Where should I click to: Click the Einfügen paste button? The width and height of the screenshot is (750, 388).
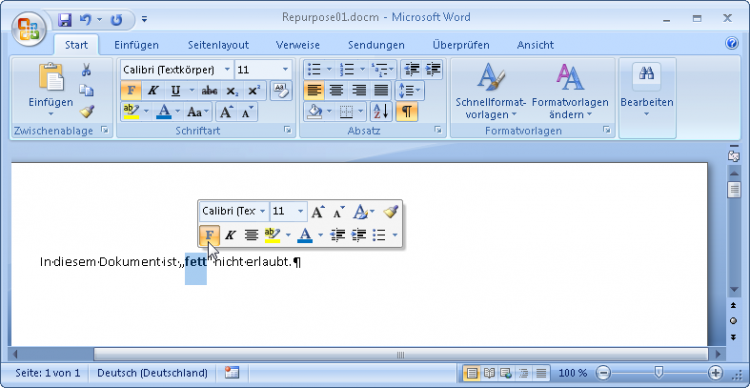point(51,90)
